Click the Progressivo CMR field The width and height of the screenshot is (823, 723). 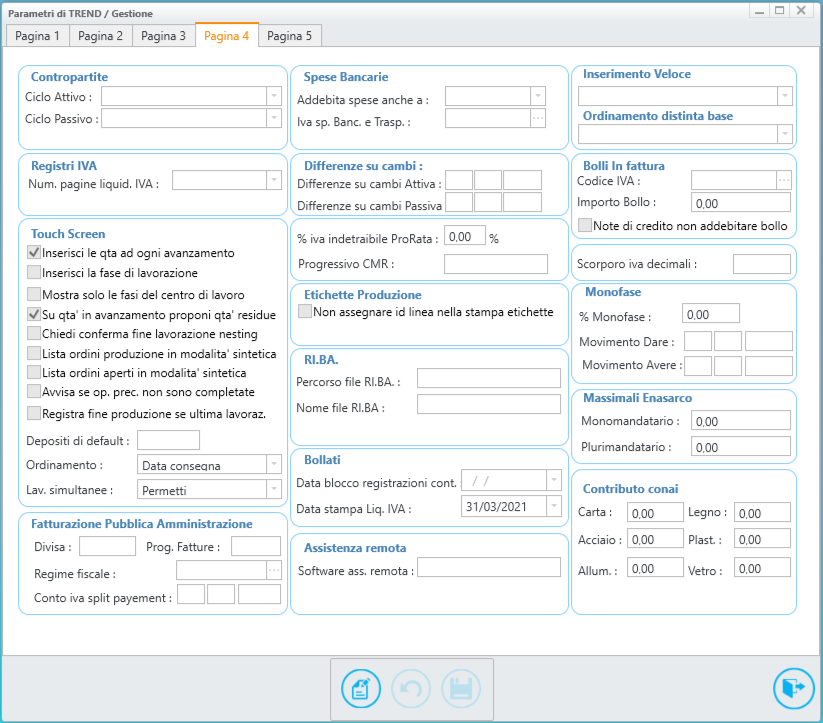coord(495,264)
